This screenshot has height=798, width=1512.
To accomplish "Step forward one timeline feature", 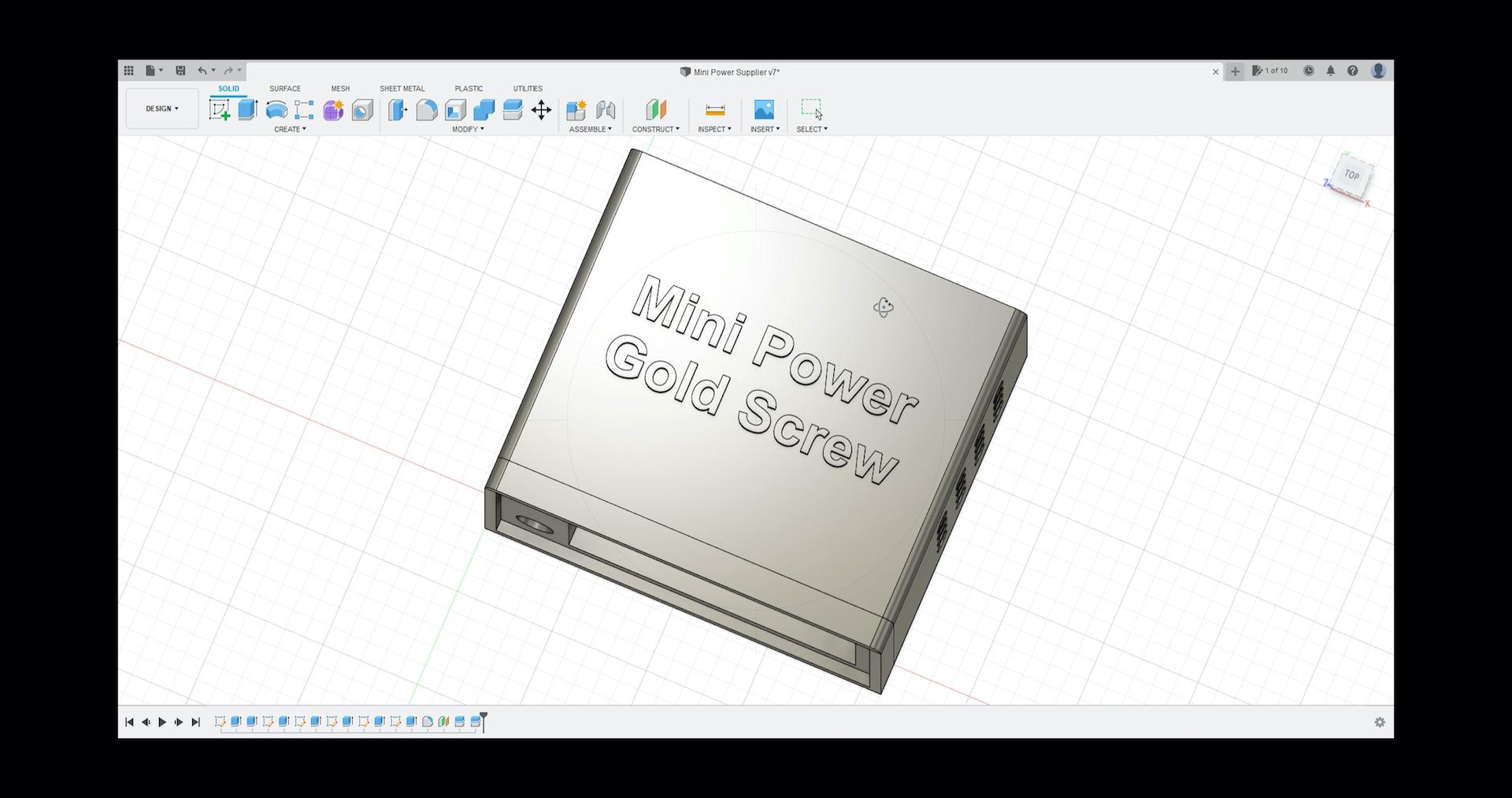I will pyautogui.click(x=179, y=722).
